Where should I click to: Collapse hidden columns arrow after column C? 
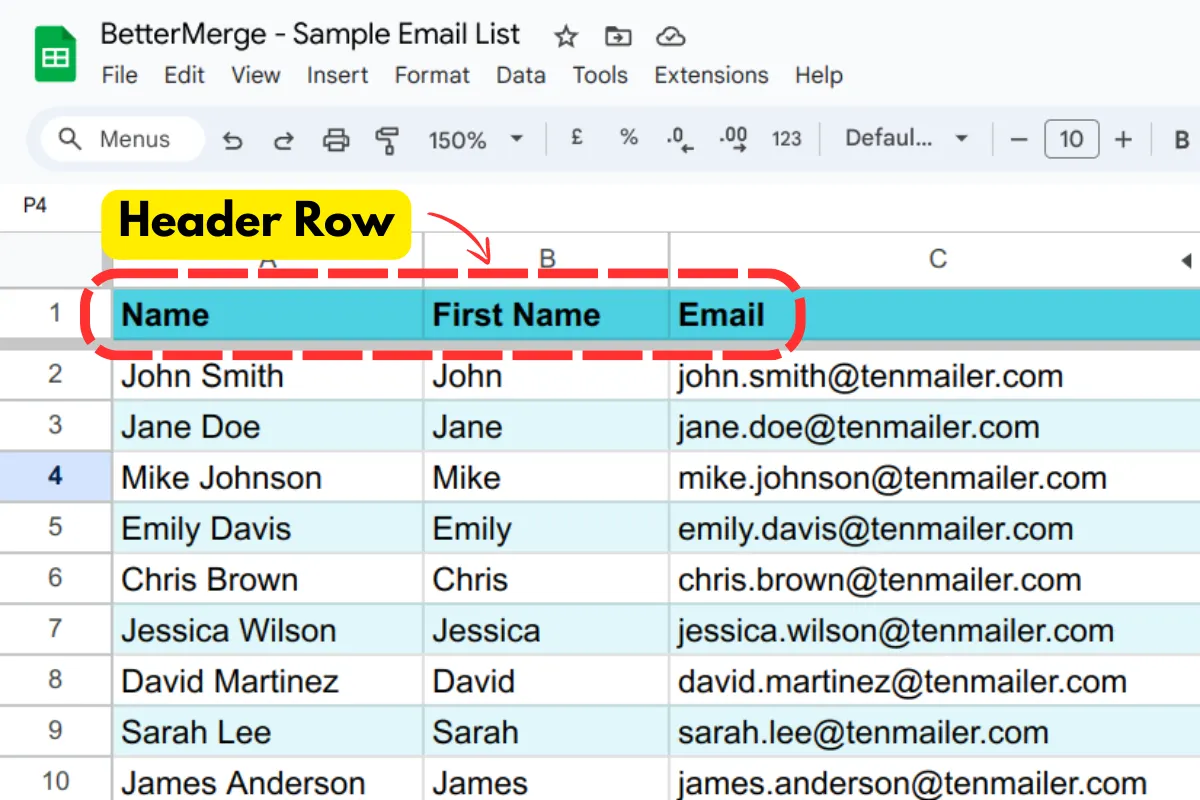(1187, 261)
